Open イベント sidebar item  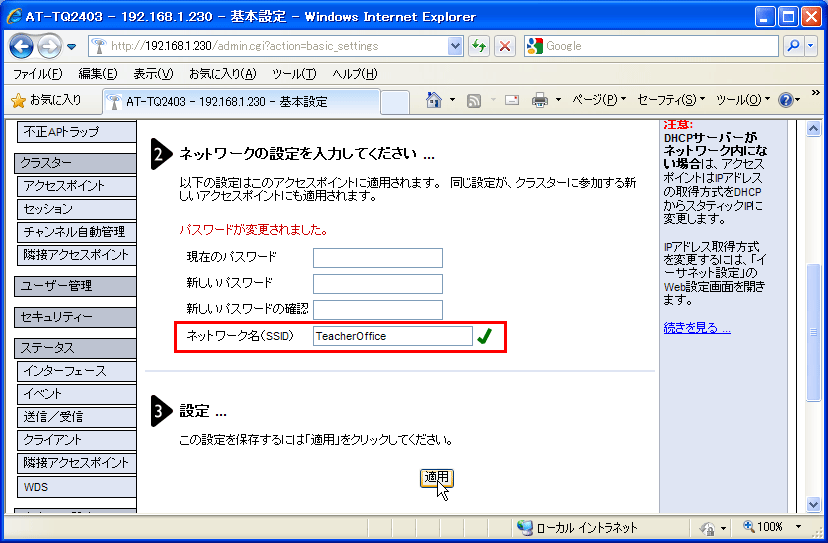(x=77, y=394)
